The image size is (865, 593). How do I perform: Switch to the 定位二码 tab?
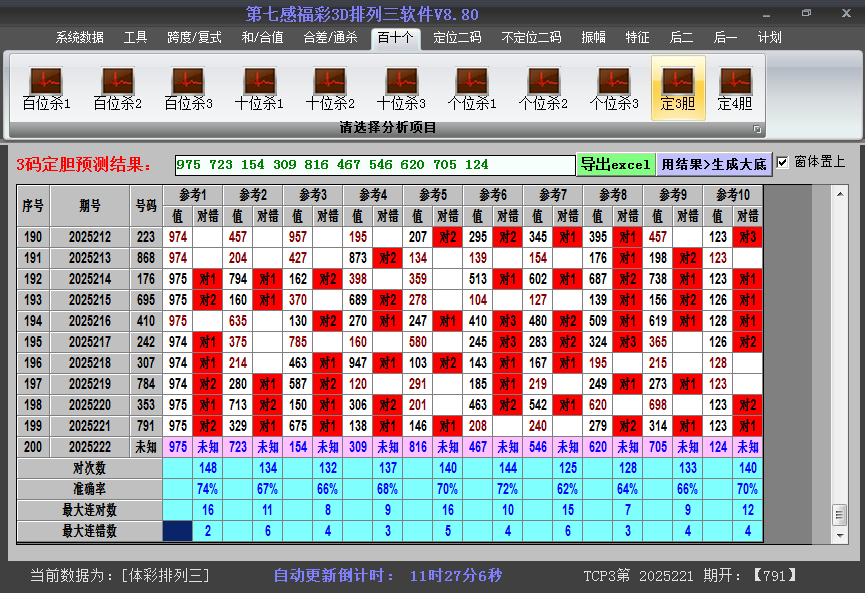457,38
